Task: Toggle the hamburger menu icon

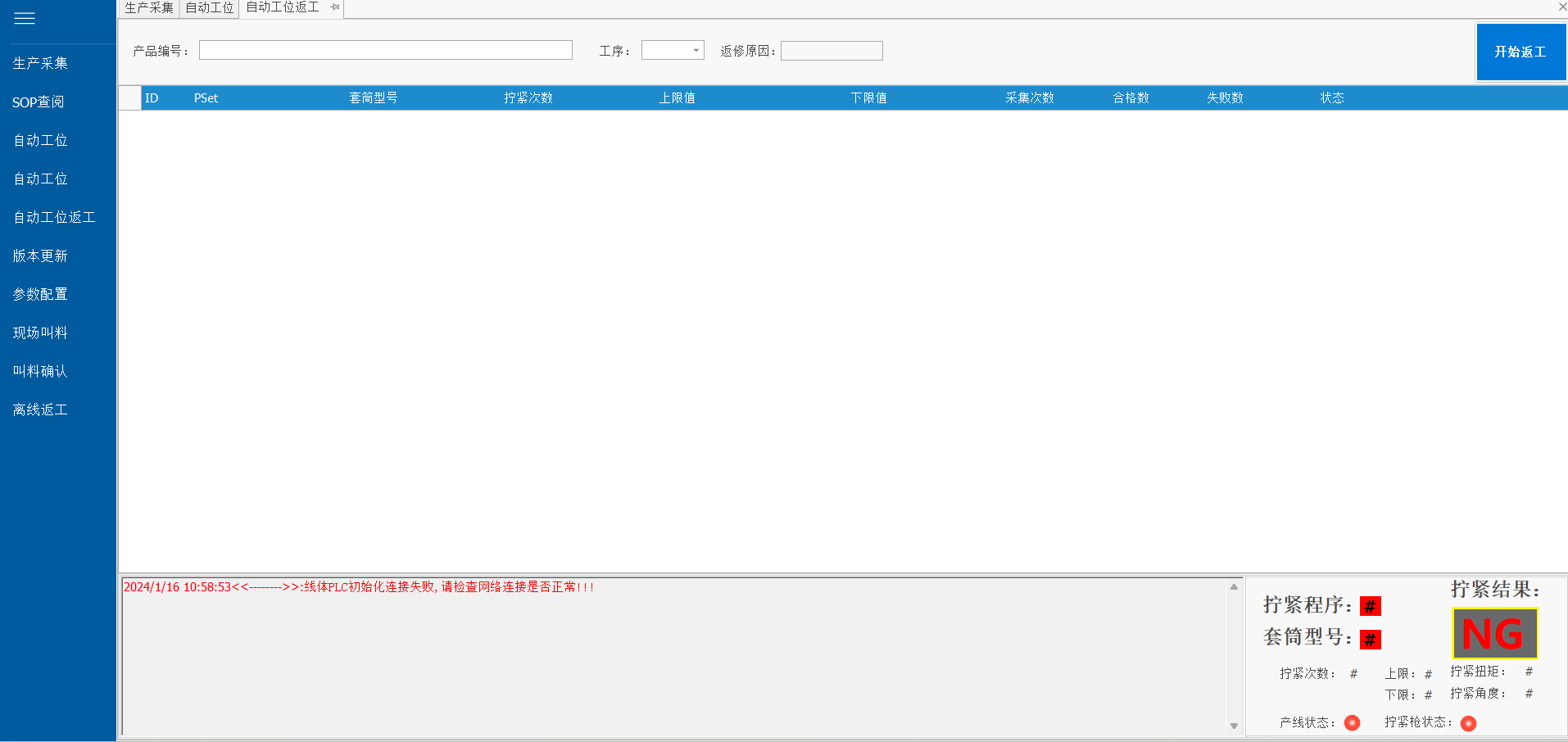Action: [x=25, y=18]
